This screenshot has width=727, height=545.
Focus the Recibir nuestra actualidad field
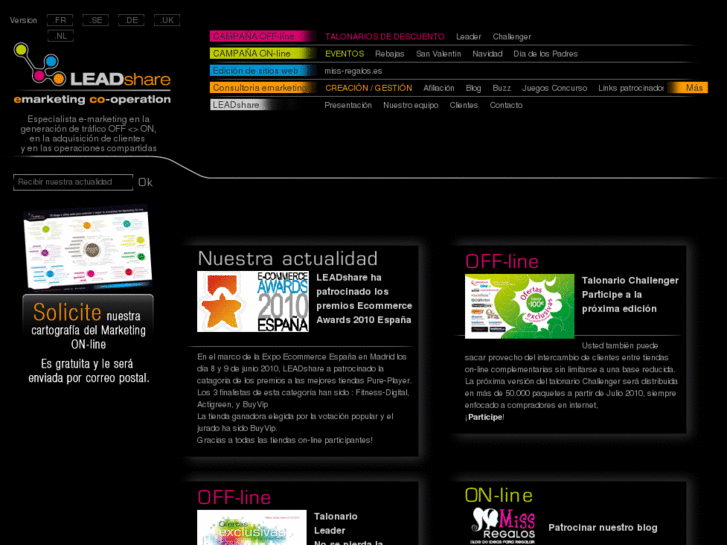pos(73,182)
